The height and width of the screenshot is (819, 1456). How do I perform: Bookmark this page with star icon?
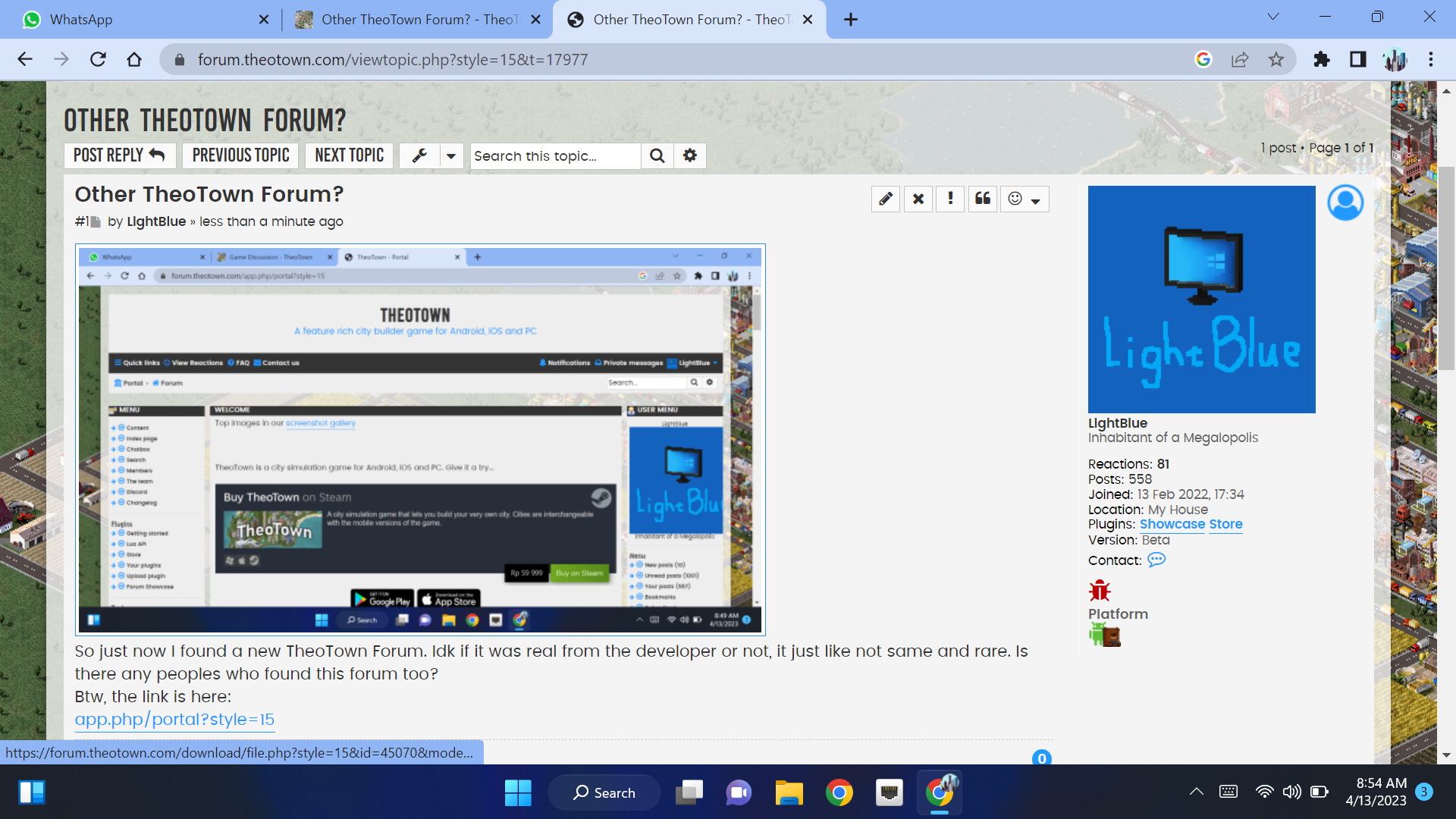coord(1276,59)
